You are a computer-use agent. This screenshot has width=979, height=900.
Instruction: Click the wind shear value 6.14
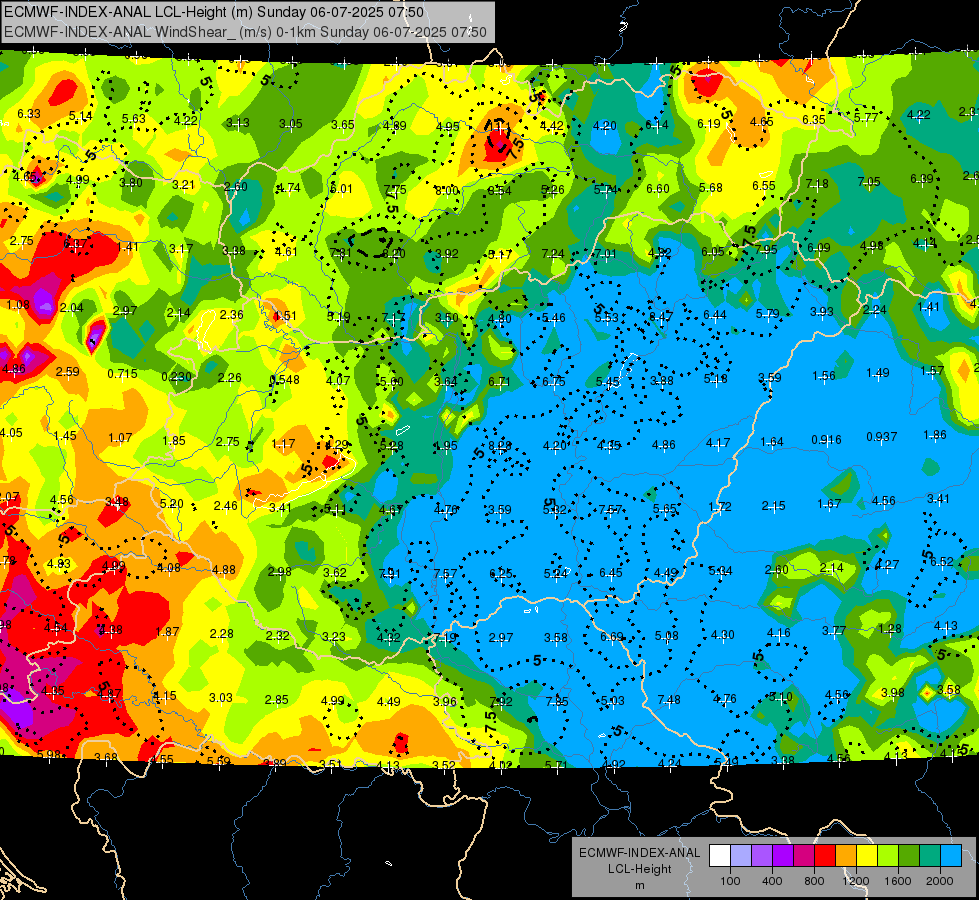(x=656, y=125)
